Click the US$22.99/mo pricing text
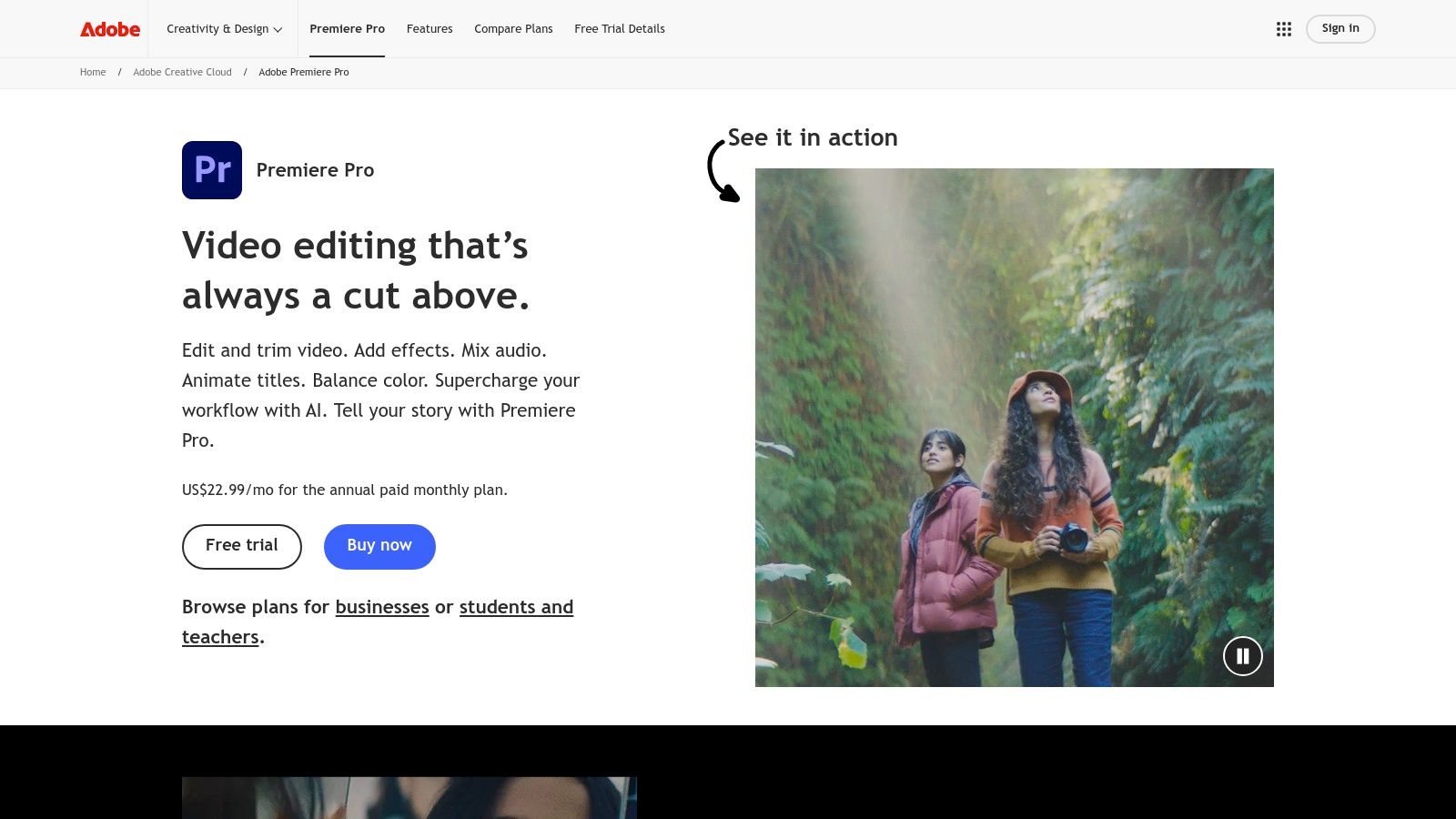Image resolution: width=1456 pixels, height=819 pixels. point(345,490)
